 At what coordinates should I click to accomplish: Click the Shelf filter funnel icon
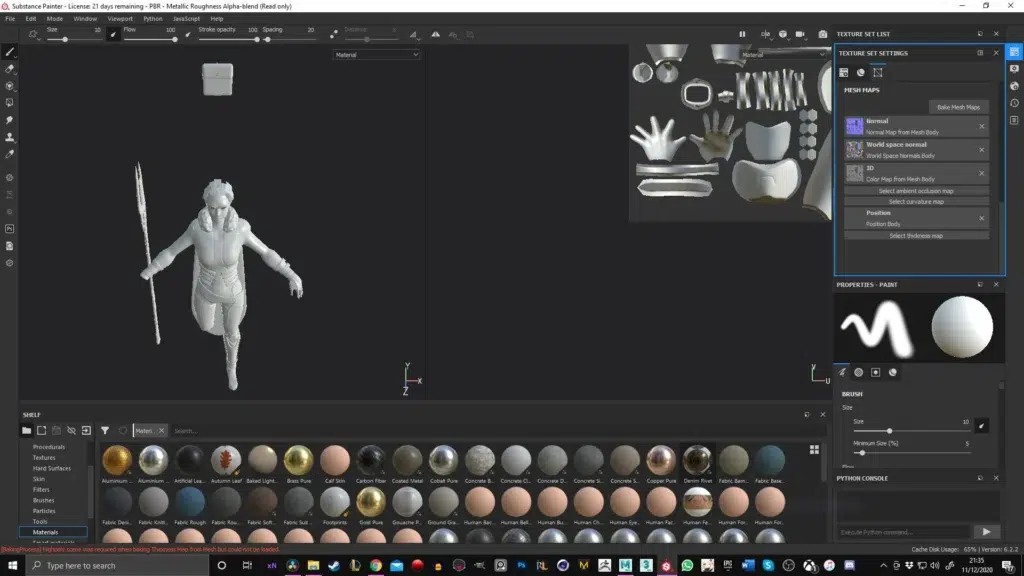click(x=104, y=430)
